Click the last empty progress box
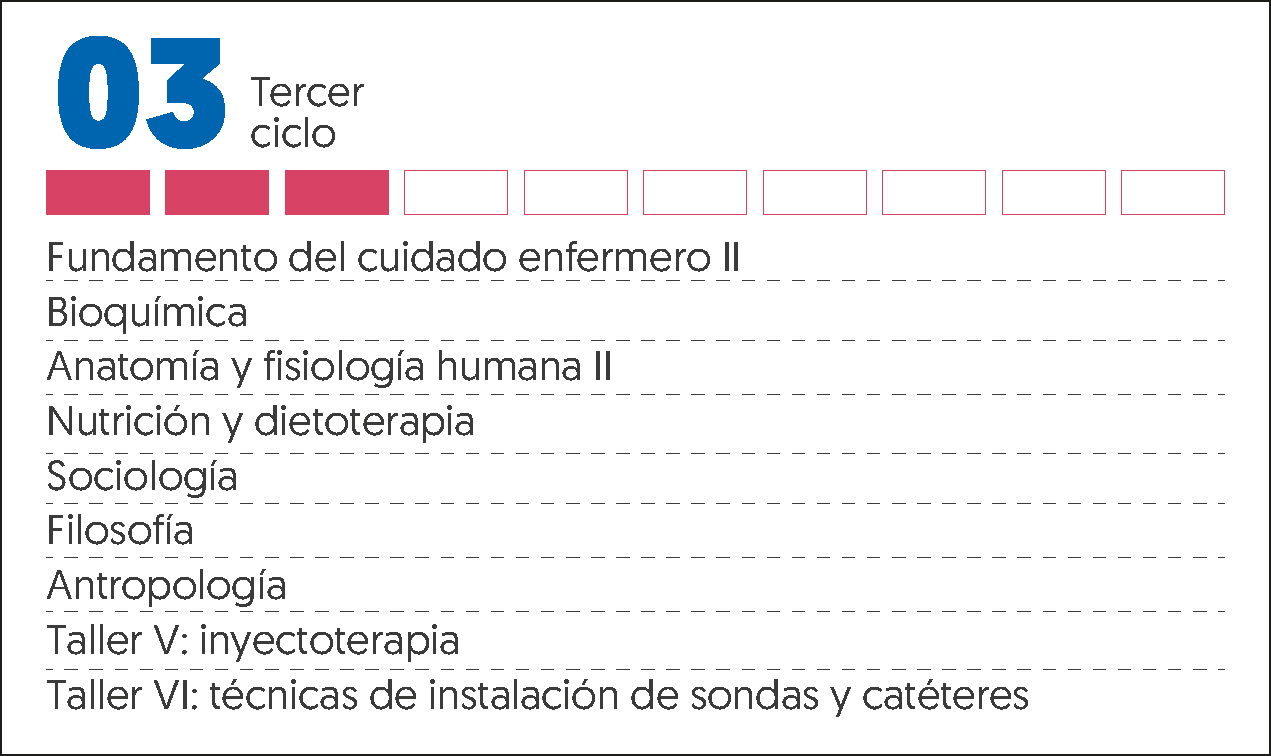 click(x=1173, y=192)
